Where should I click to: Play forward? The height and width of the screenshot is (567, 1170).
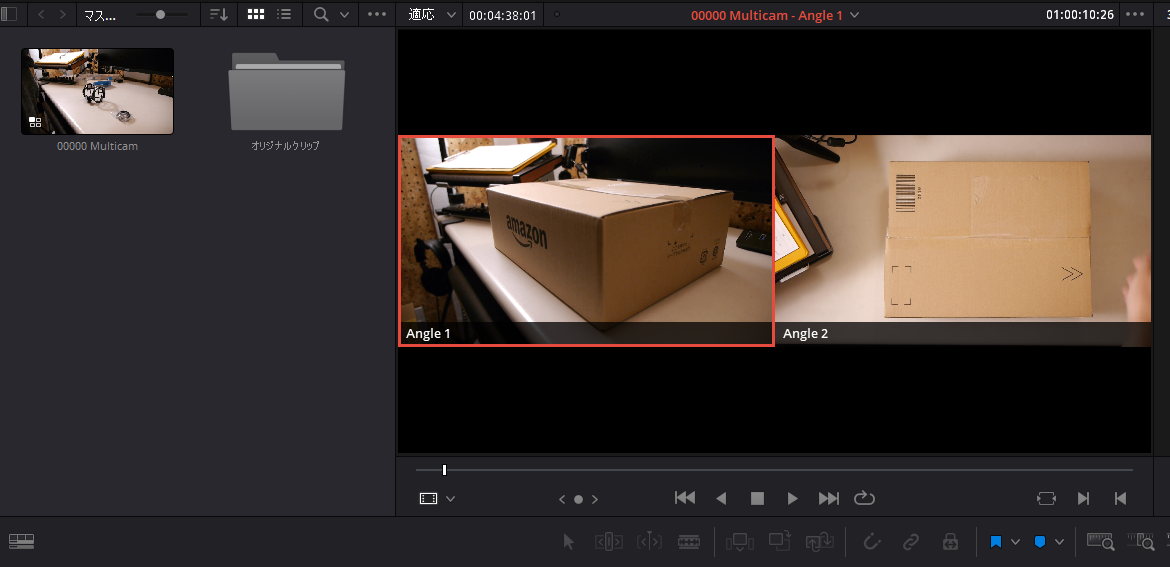click(x=792, y=498)
